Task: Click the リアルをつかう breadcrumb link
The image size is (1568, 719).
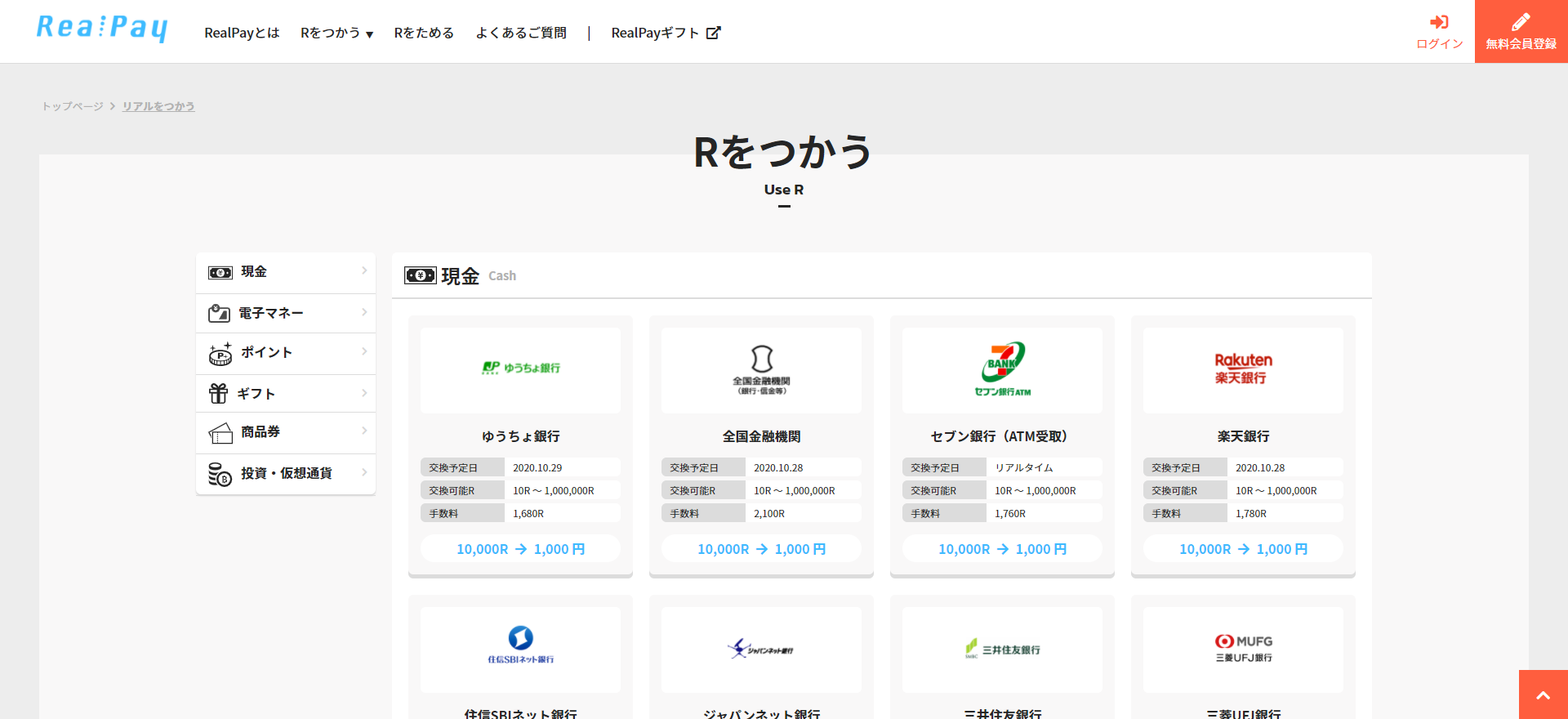Action: click(x=158, y=106)
